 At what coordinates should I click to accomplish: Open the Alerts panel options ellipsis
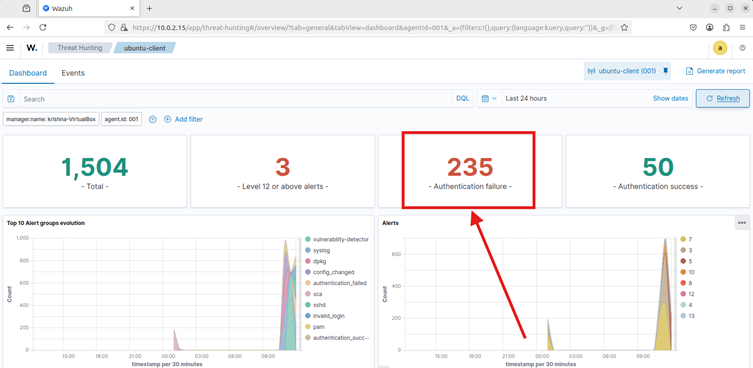tap(742, 222)
